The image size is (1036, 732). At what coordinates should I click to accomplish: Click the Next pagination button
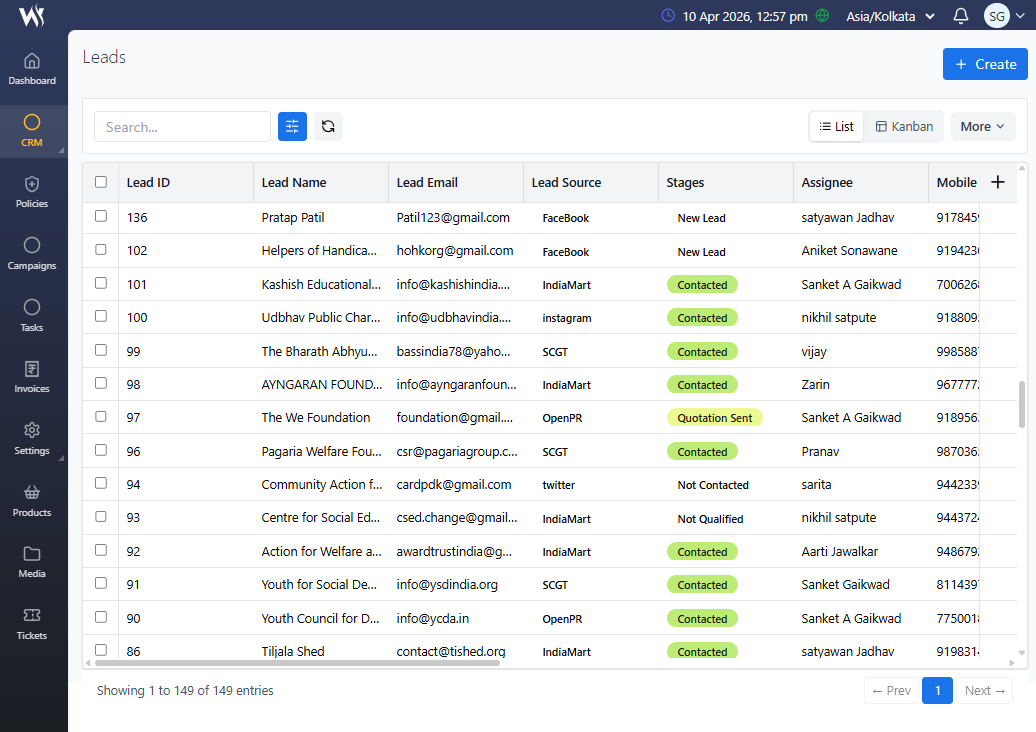pos(984,690)
